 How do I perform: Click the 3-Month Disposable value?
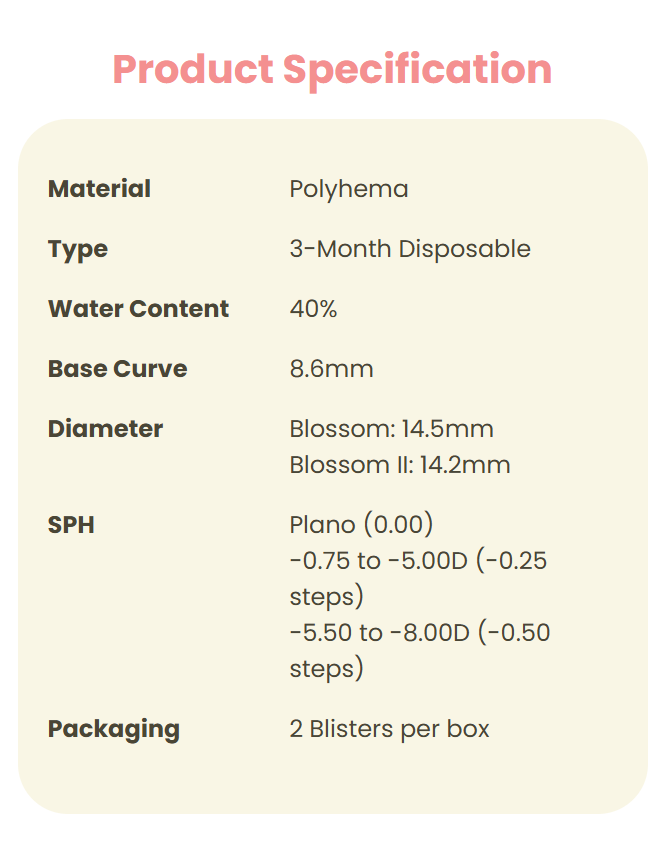pyautogui.click(x=409, y=249)
